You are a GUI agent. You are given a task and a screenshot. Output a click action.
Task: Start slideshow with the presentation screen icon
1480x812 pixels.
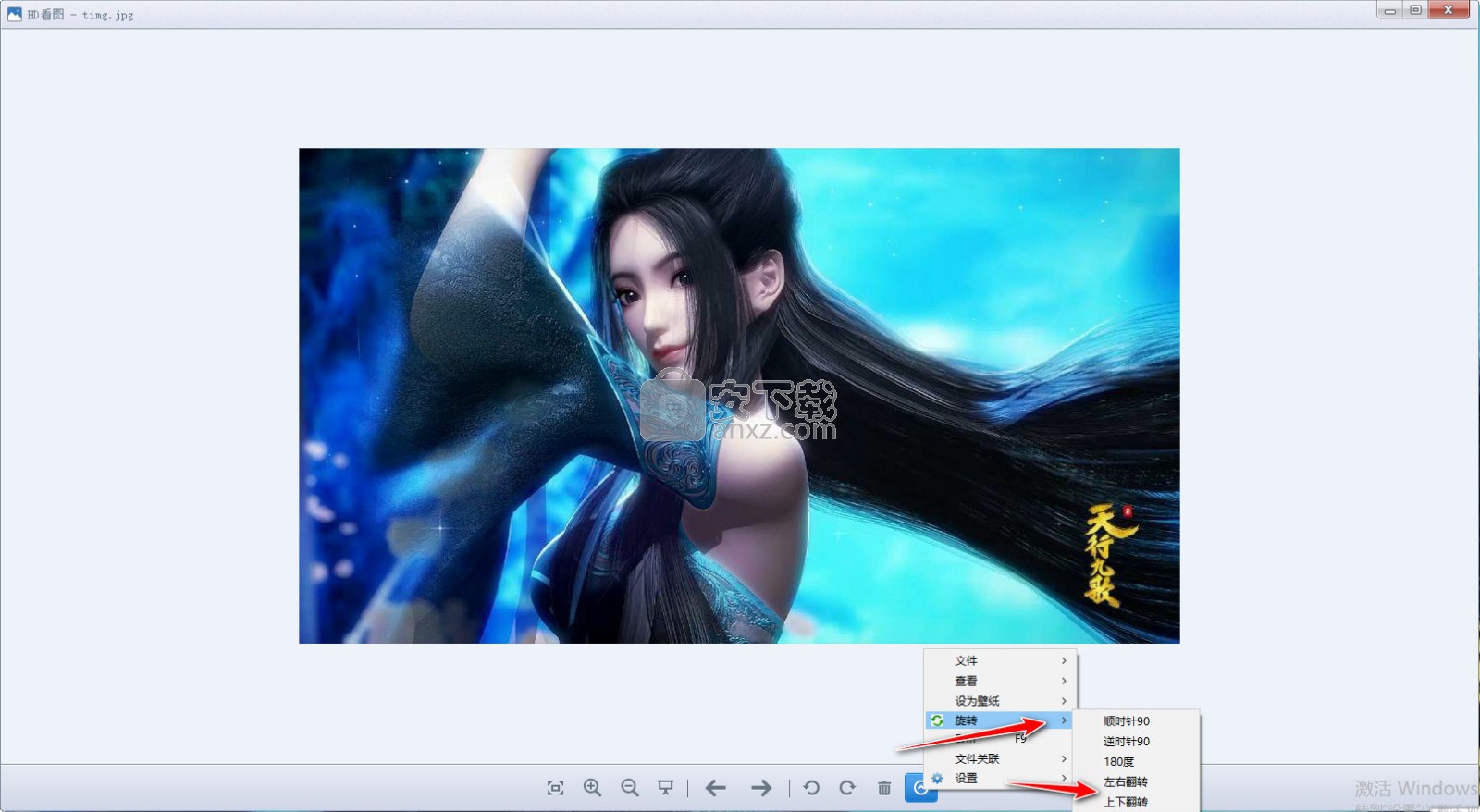(665, 788)
